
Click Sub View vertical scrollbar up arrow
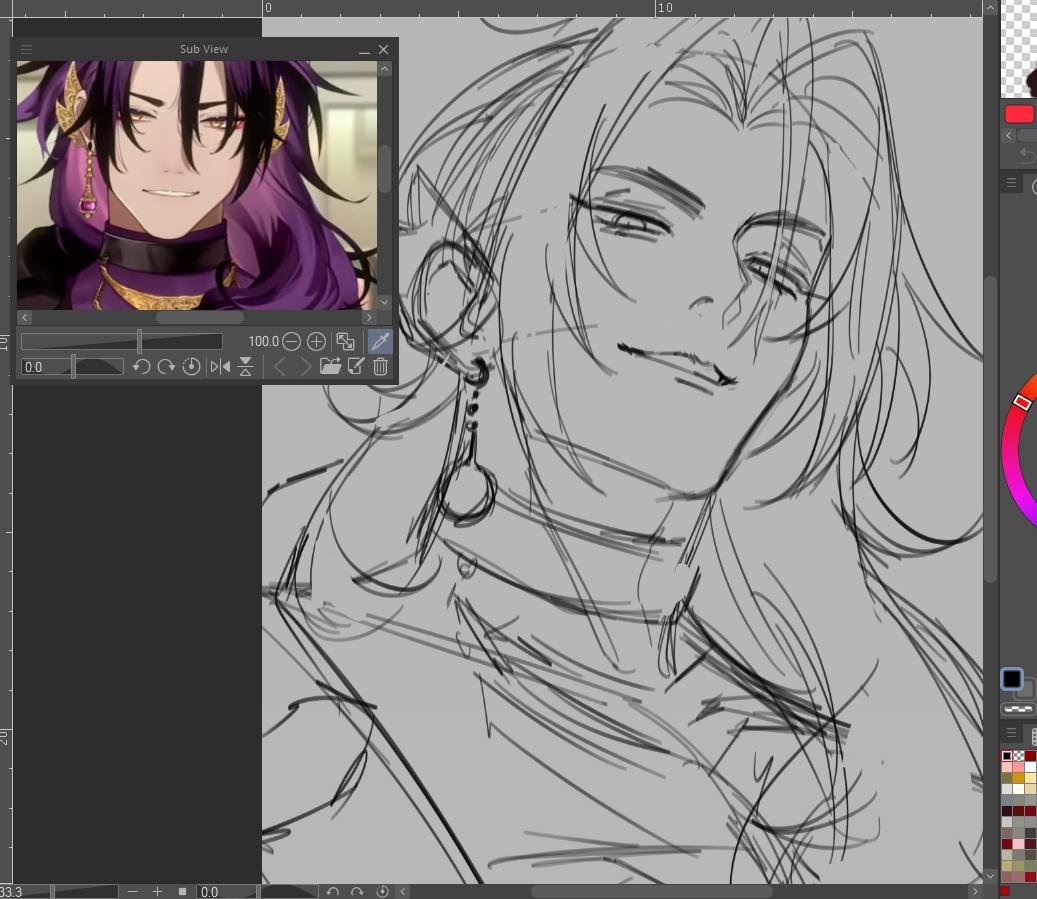[x=385, y=69]
